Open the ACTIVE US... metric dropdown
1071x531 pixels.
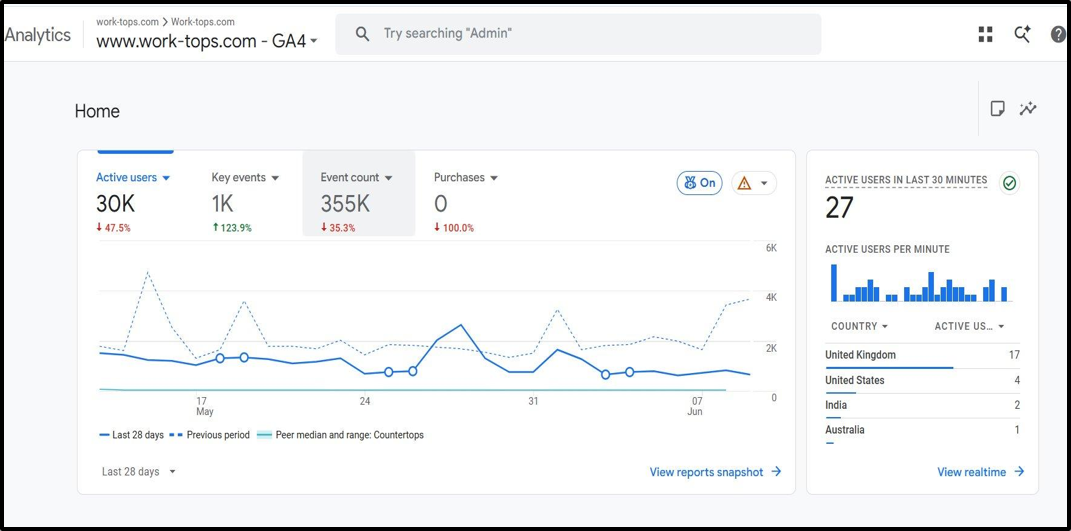point(969,327)
